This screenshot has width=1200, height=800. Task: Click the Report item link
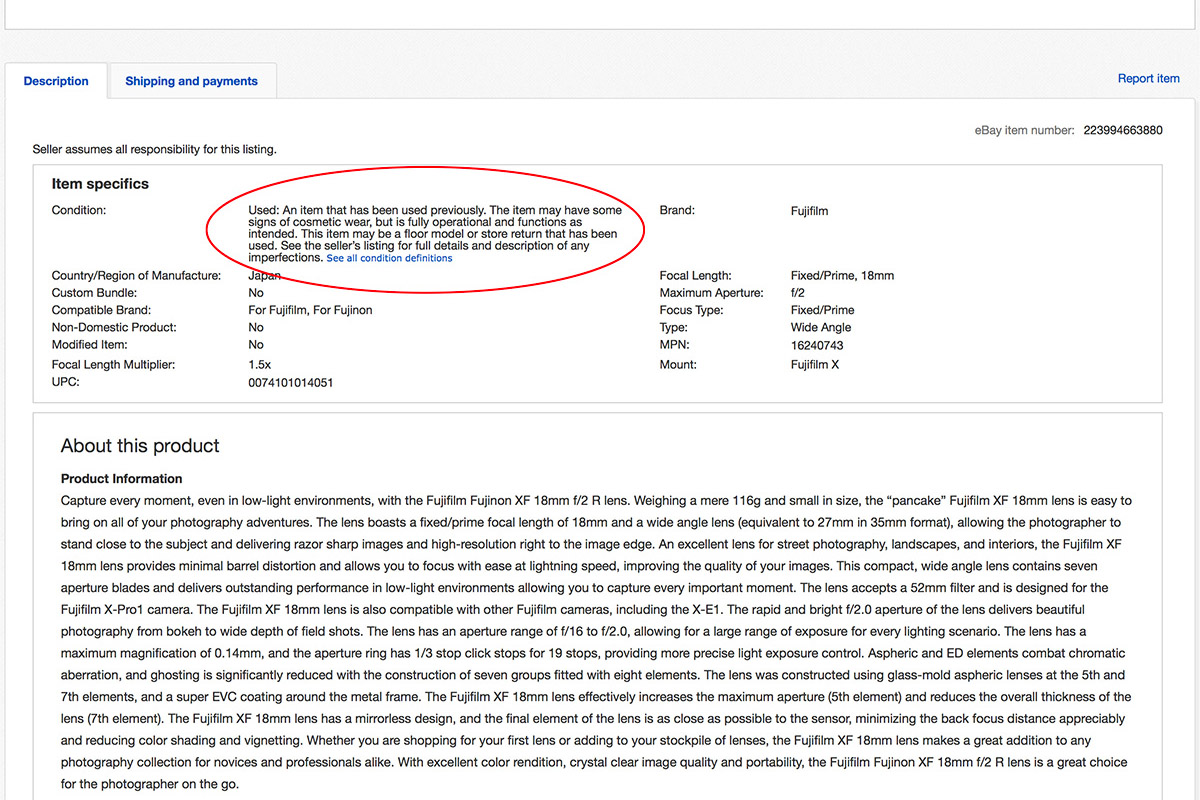point(1148,78)
